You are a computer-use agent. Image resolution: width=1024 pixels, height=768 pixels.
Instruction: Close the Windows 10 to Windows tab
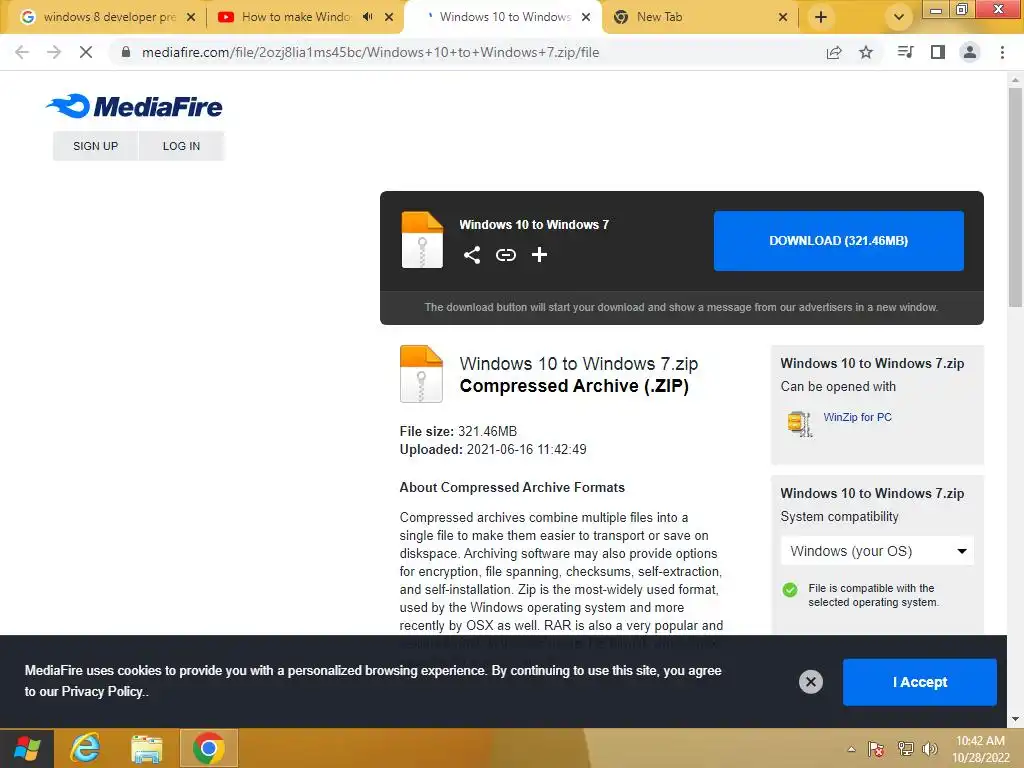tap(586, 17)
